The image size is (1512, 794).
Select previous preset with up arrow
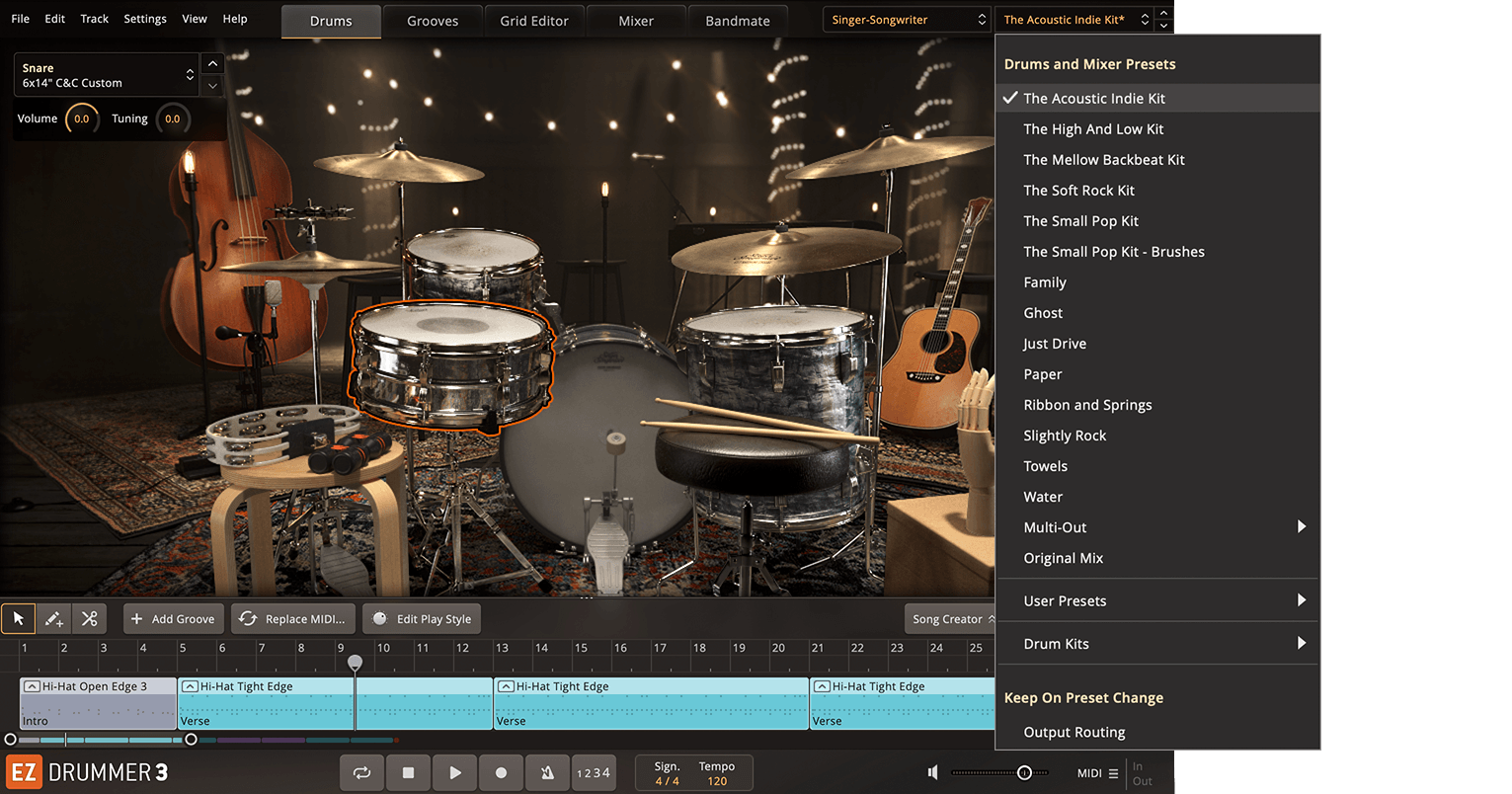pos(1164,13)
